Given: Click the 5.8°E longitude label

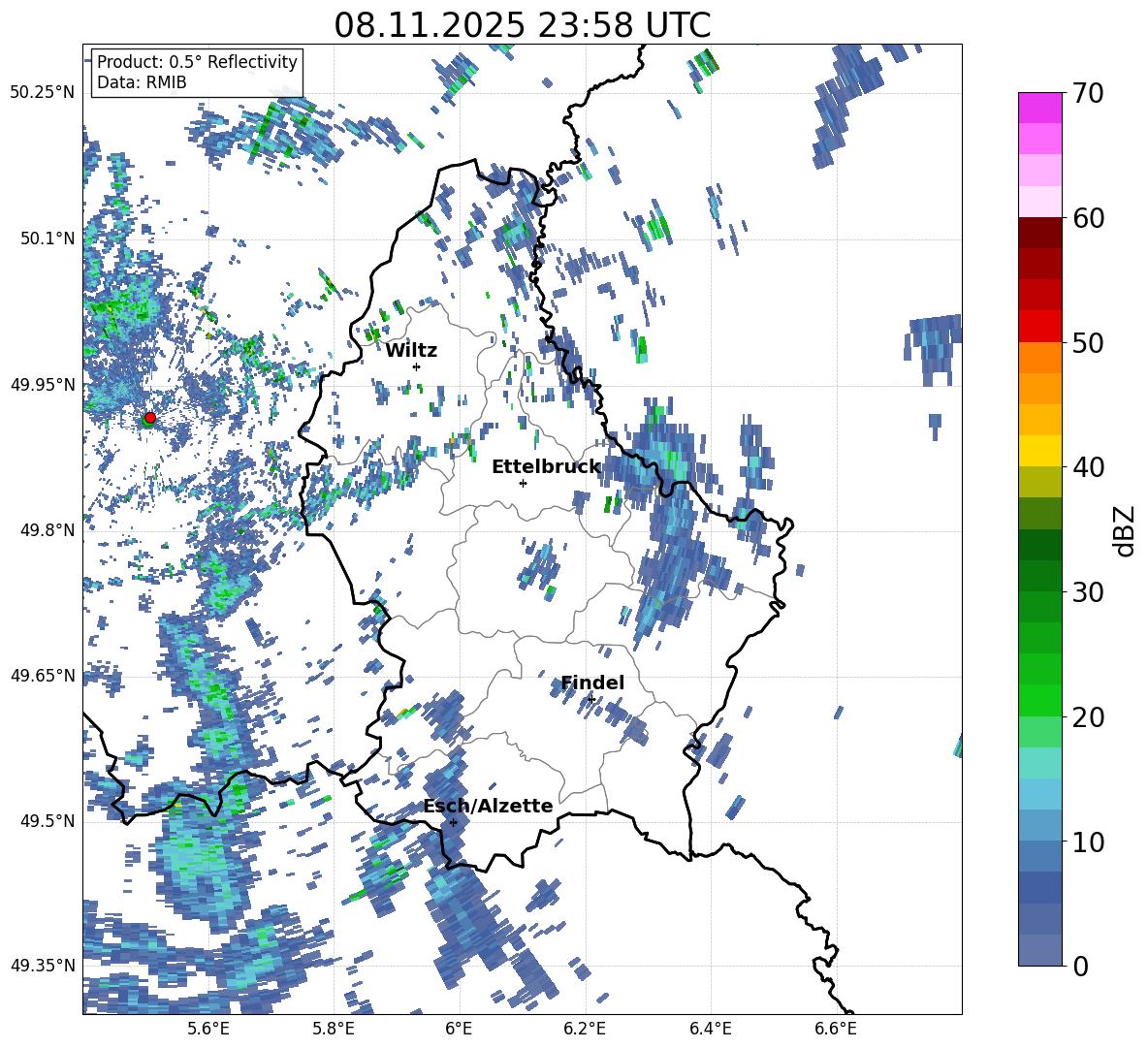Looking at the screenshot, I should [x=334, y=1029].
